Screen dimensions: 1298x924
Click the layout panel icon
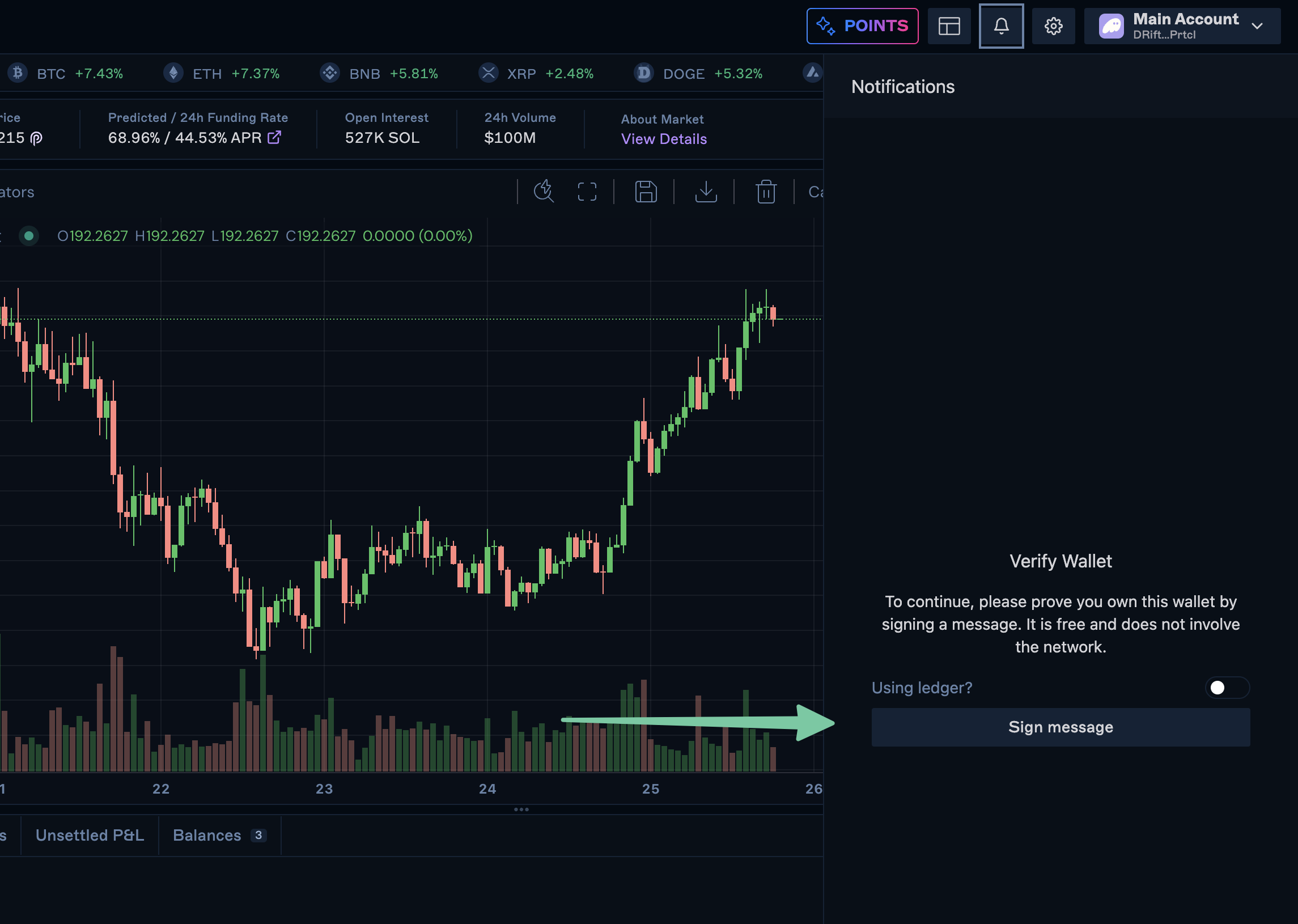click(949, 26)
